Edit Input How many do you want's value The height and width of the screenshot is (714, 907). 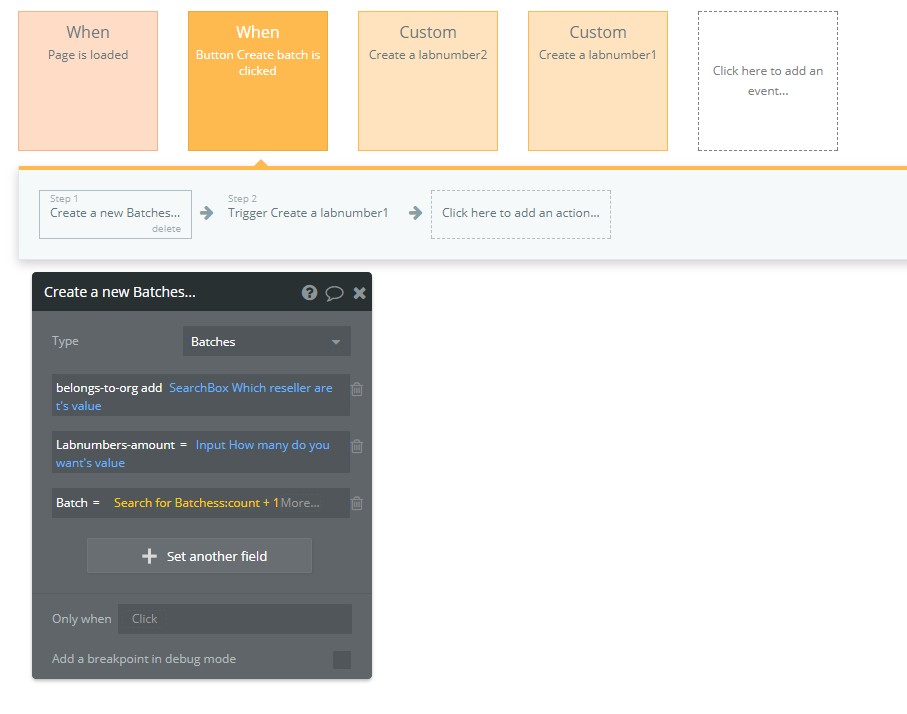click(193, 454)
